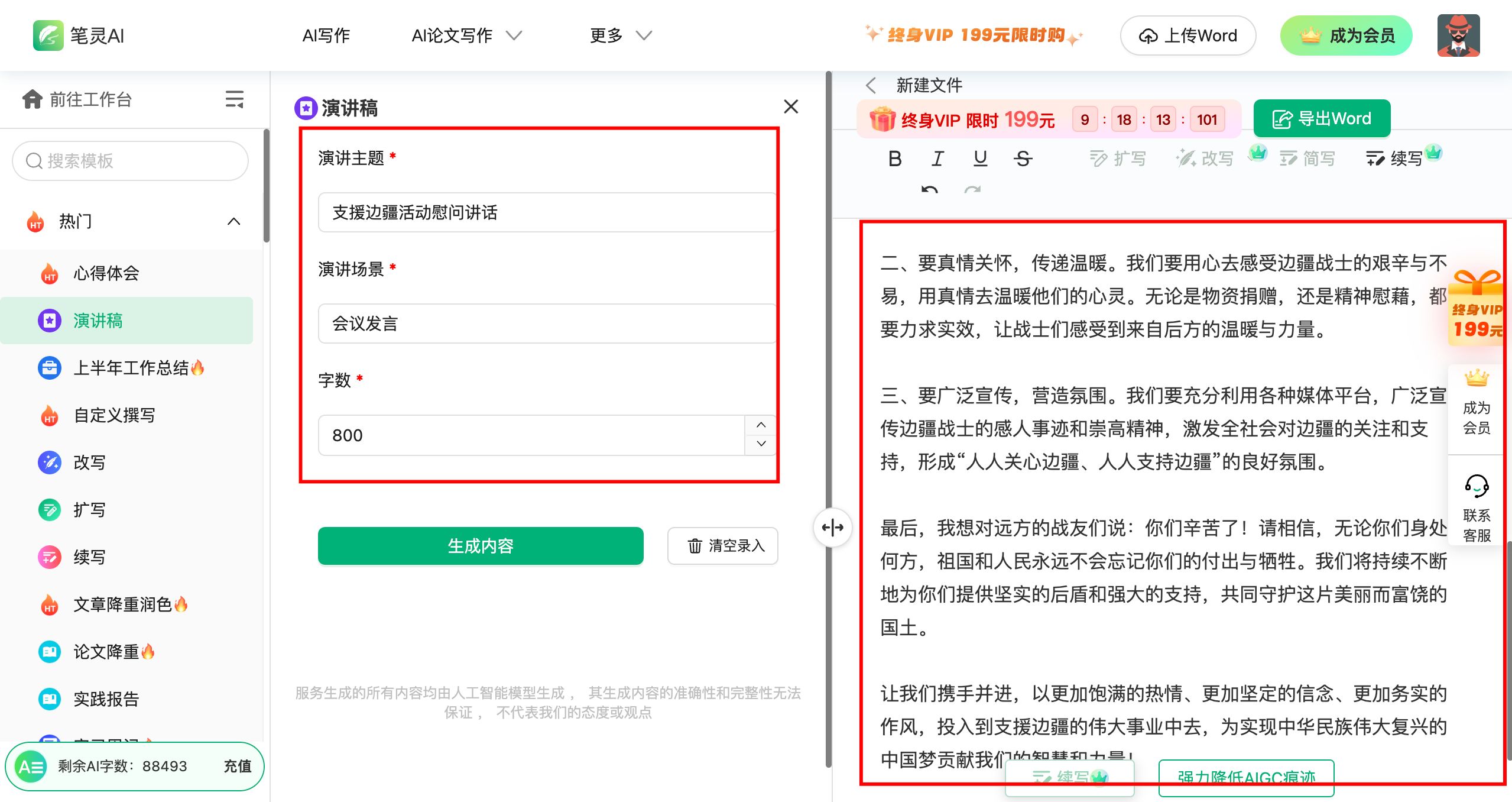This screenshot has width=1512, height=802.
Task: Toggle italic text formatting
Action: 937,159
